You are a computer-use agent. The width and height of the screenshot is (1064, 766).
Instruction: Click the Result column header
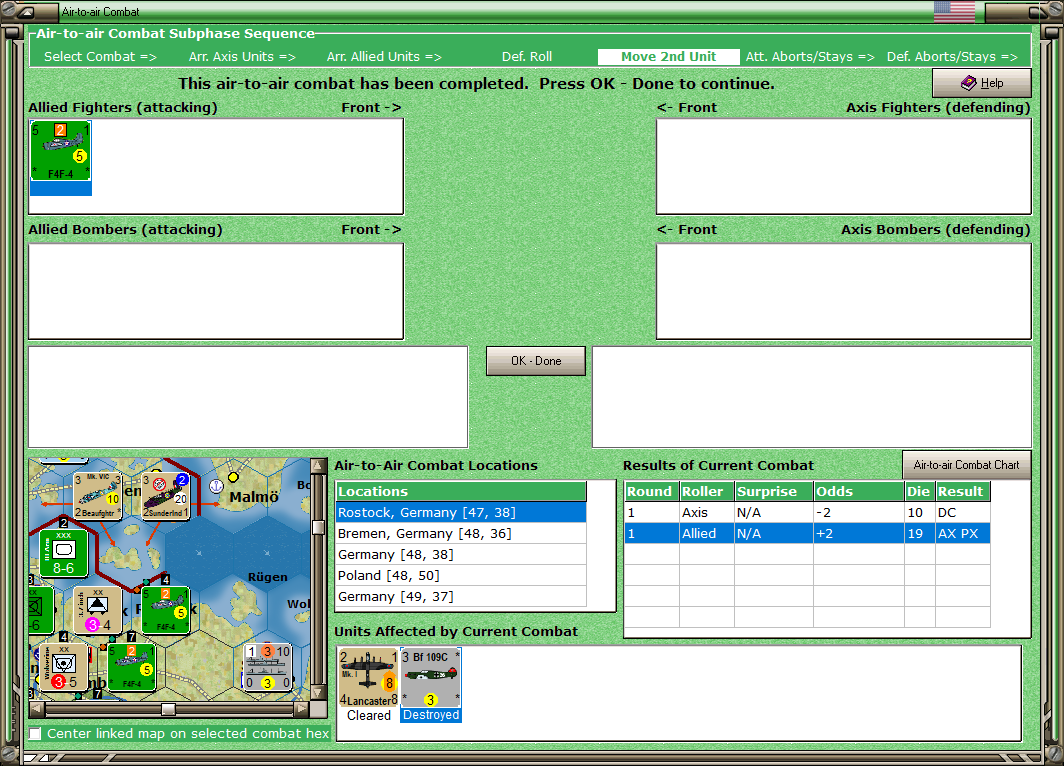pos(962,491)
